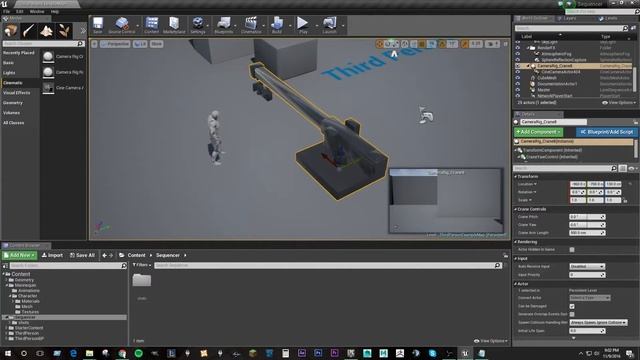Image resolution: width=640 pixels, height=360 pixels.
Task: Open the Help menu
Action: click(x=54, y=11)
